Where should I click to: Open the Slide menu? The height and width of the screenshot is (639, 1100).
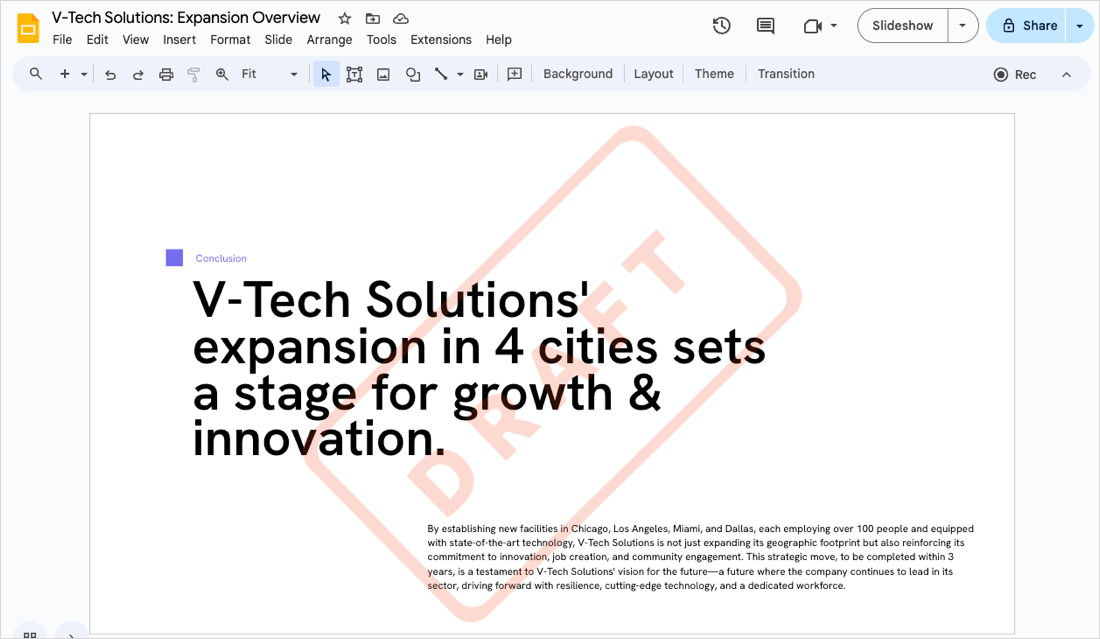click(278, 39)
